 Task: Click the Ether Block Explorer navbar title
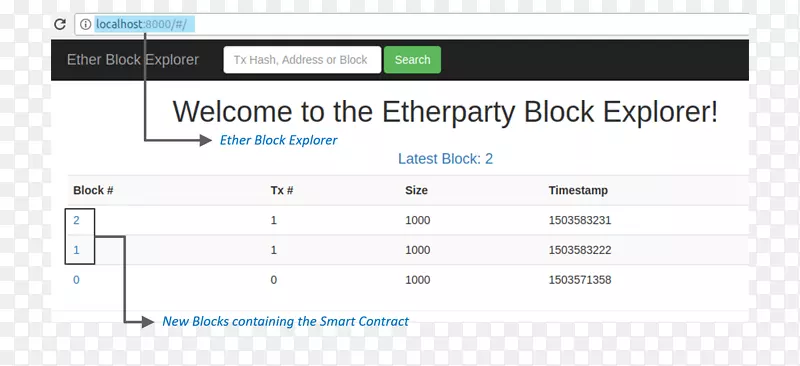coord(133,60)
